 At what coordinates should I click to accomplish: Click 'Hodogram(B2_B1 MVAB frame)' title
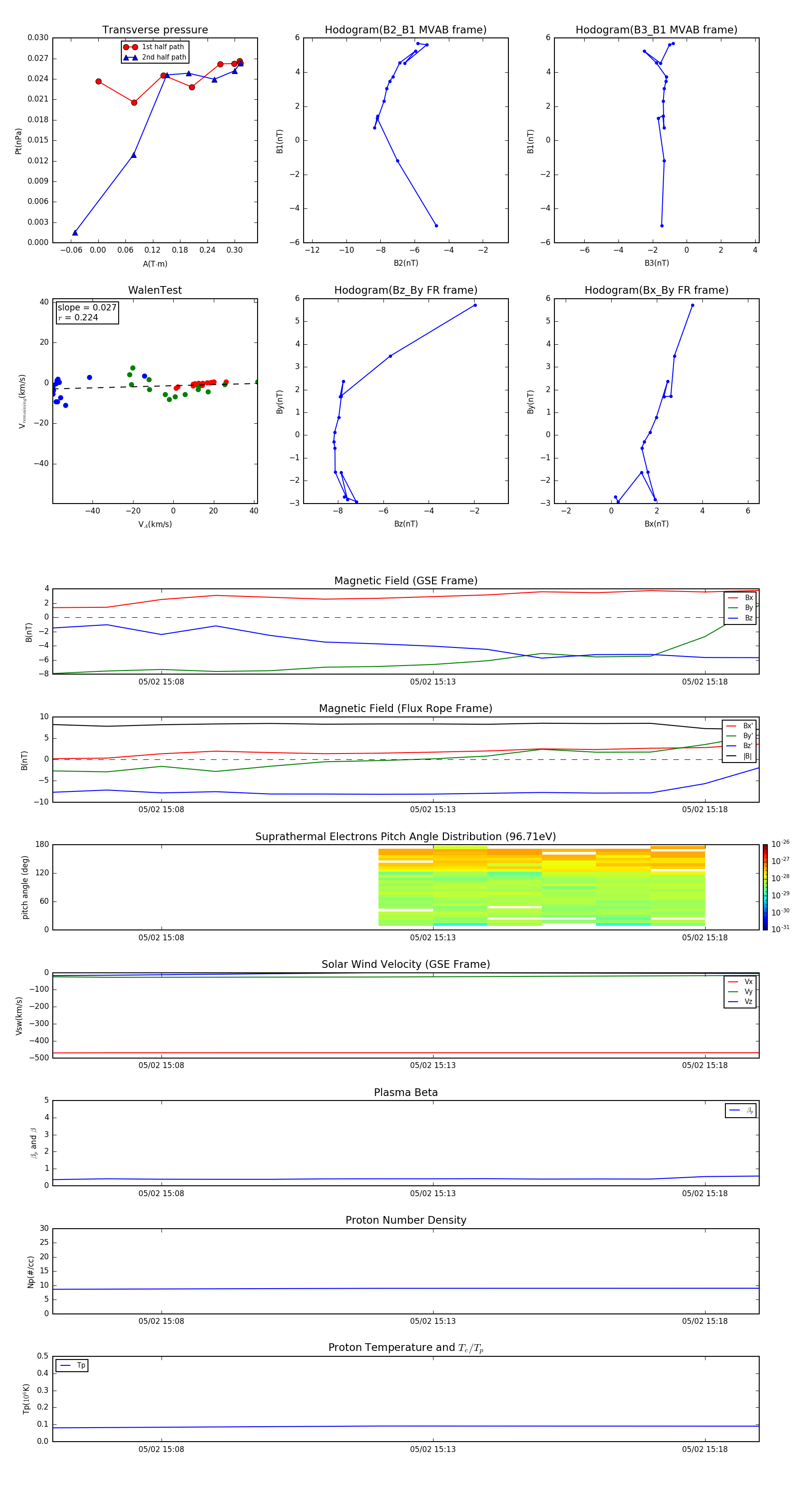tap(406, 30)
